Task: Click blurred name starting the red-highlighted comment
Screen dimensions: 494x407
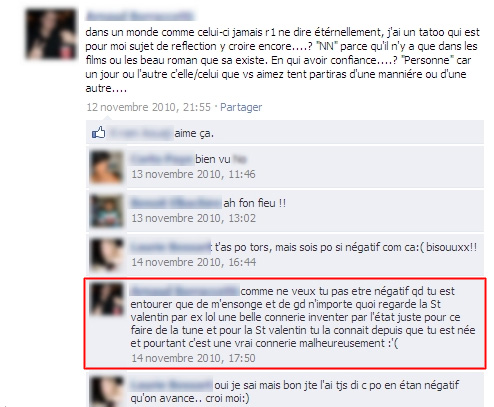Action: [185, 291]
